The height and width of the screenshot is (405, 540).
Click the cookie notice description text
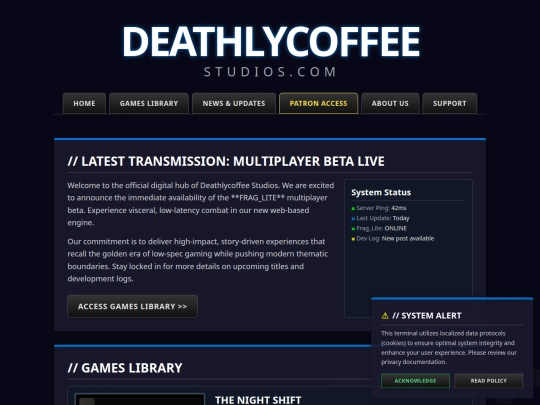click(449, 347)
